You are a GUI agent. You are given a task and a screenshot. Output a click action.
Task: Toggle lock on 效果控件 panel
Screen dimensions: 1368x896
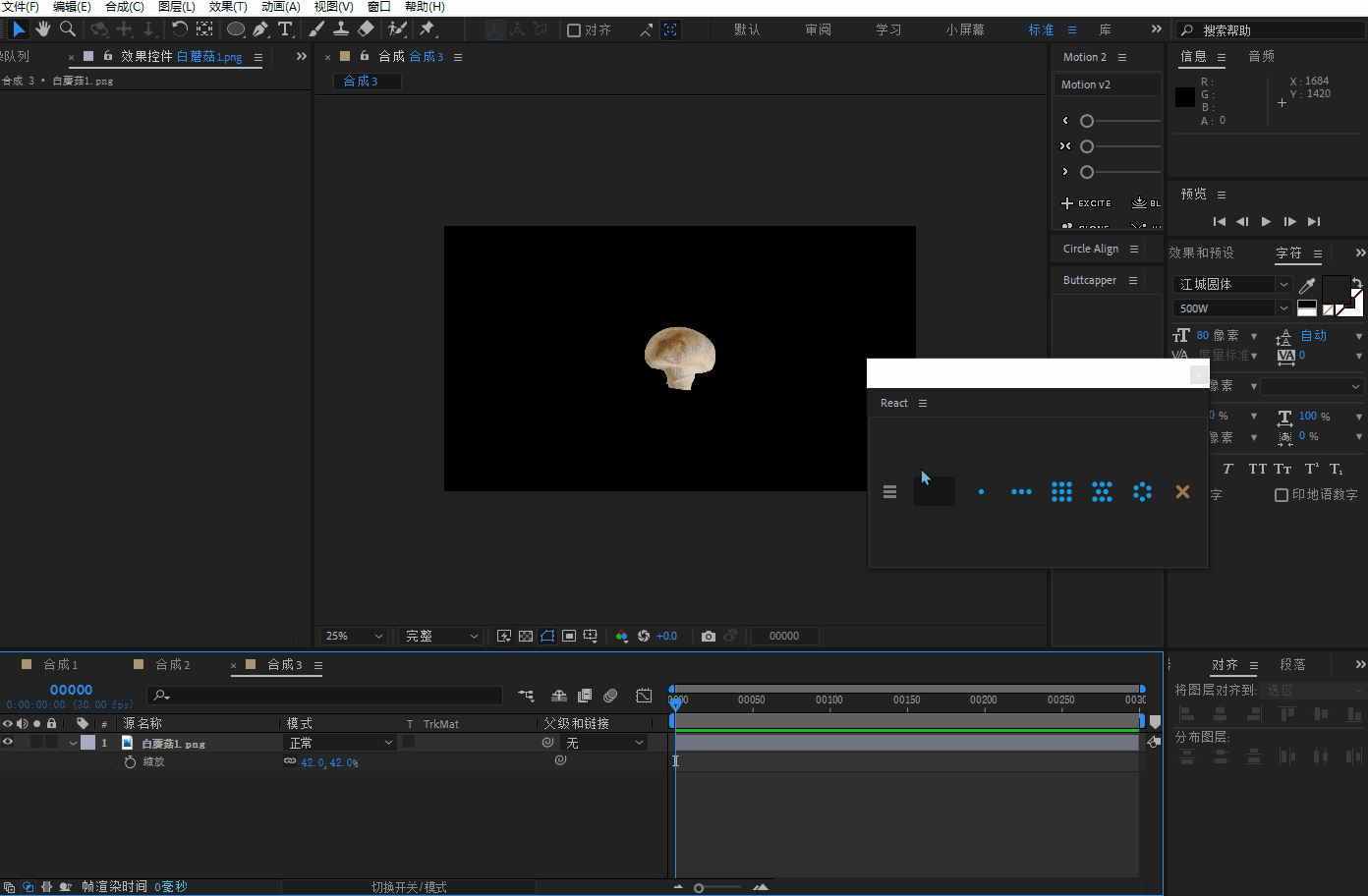[x=108, y=56]
